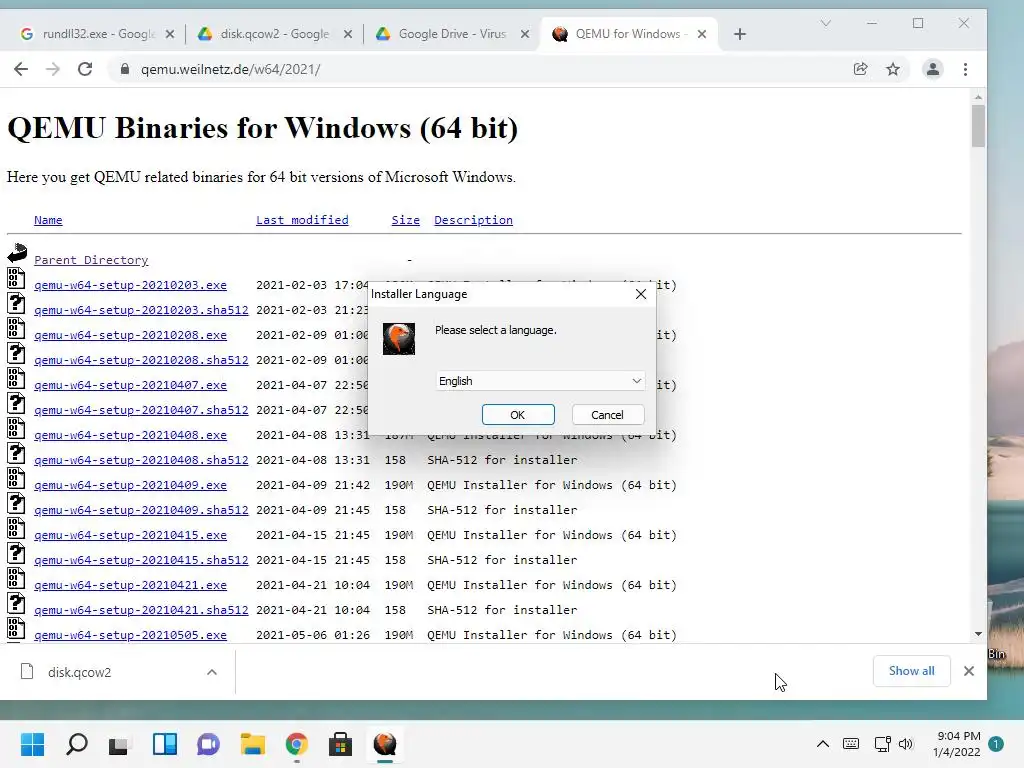Image resolution: width=1024 pixels, height=768 pixels.
Task: Open qemu-w64-setup-20210408.sha512 link
Action: coord(141,460)
